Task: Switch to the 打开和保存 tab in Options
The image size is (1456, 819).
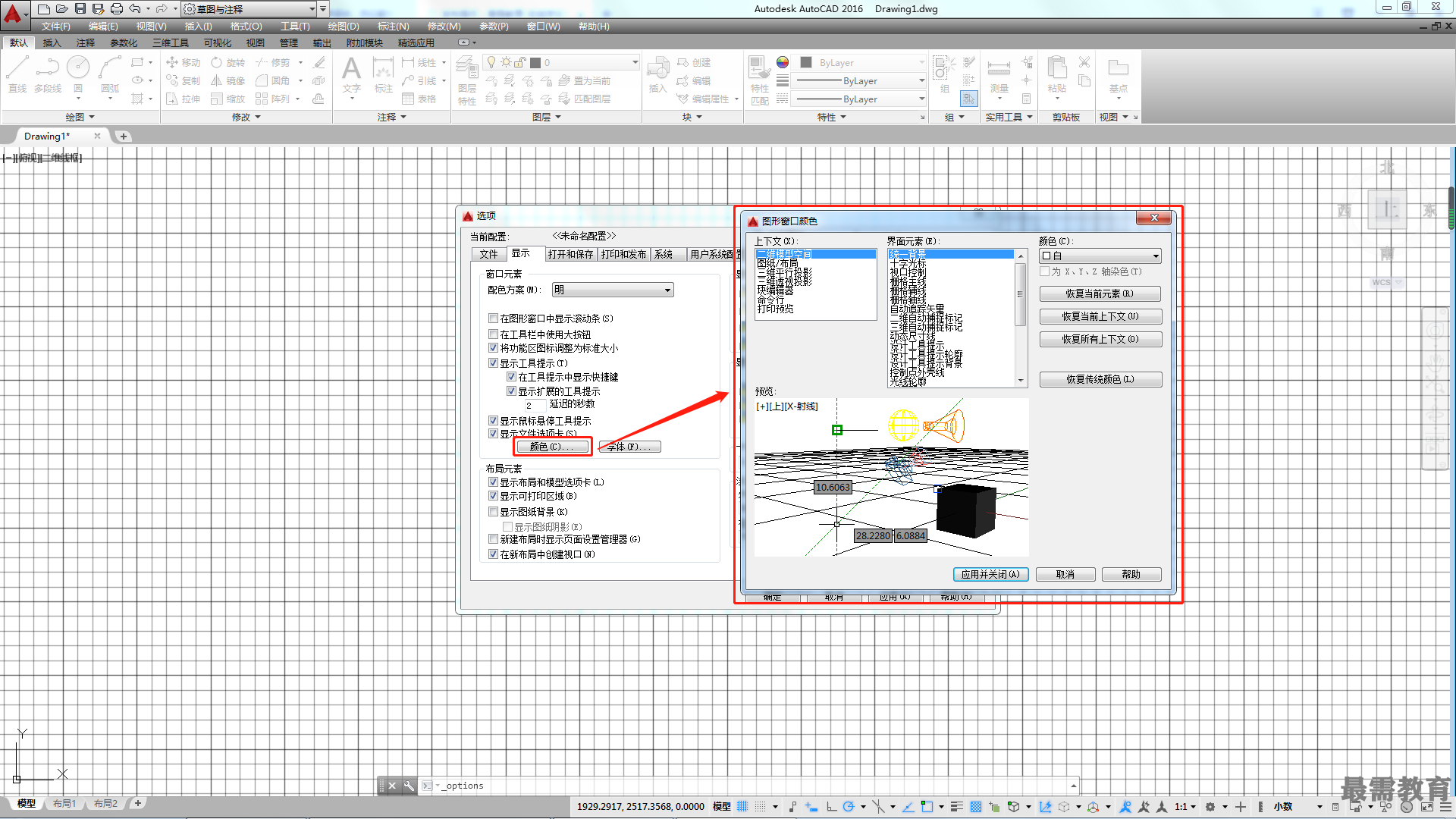Action: pos(570,254)
